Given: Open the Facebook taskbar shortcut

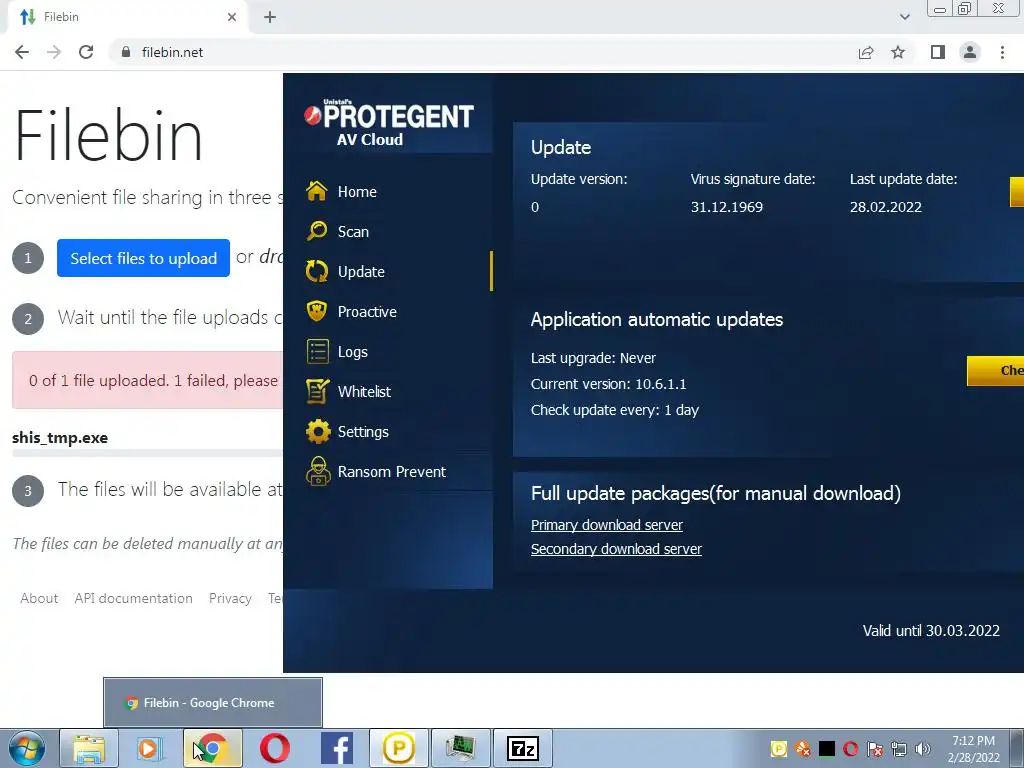Looking at the screenshot, I should tap(336, 748).
